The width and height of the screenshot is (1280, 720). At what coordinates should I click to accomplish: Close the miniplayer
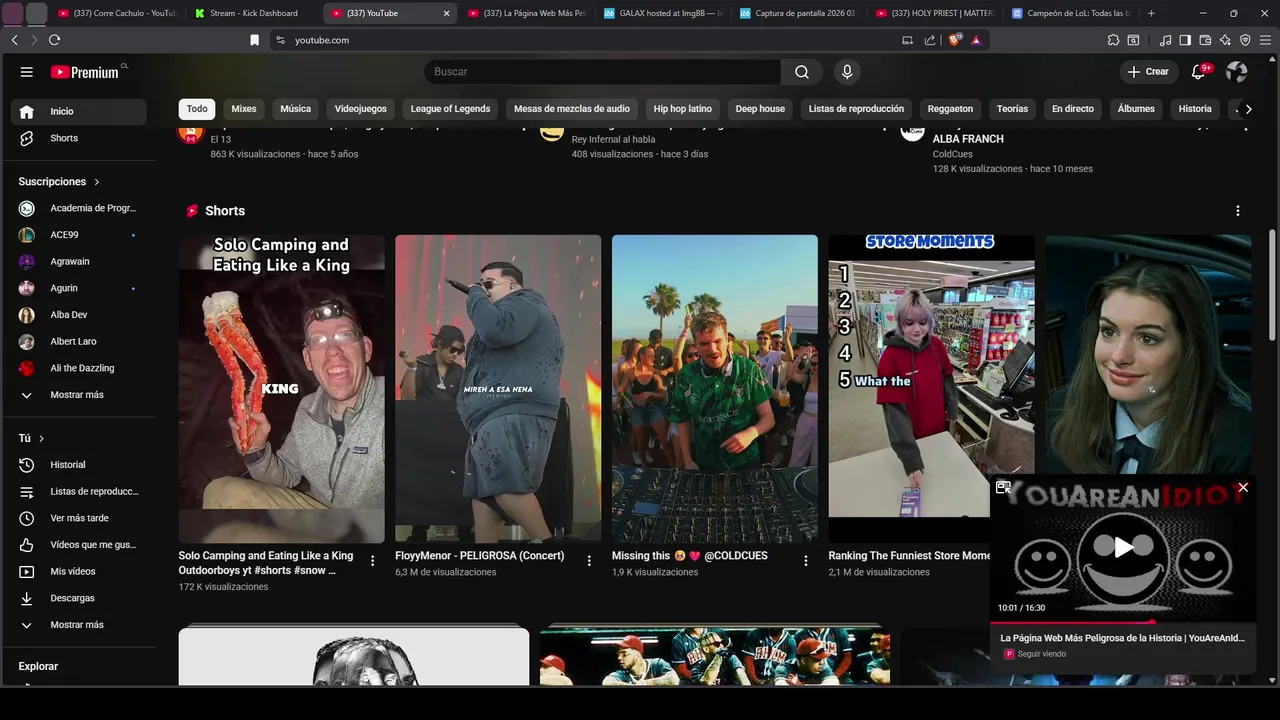click(x=1243, y=488)
